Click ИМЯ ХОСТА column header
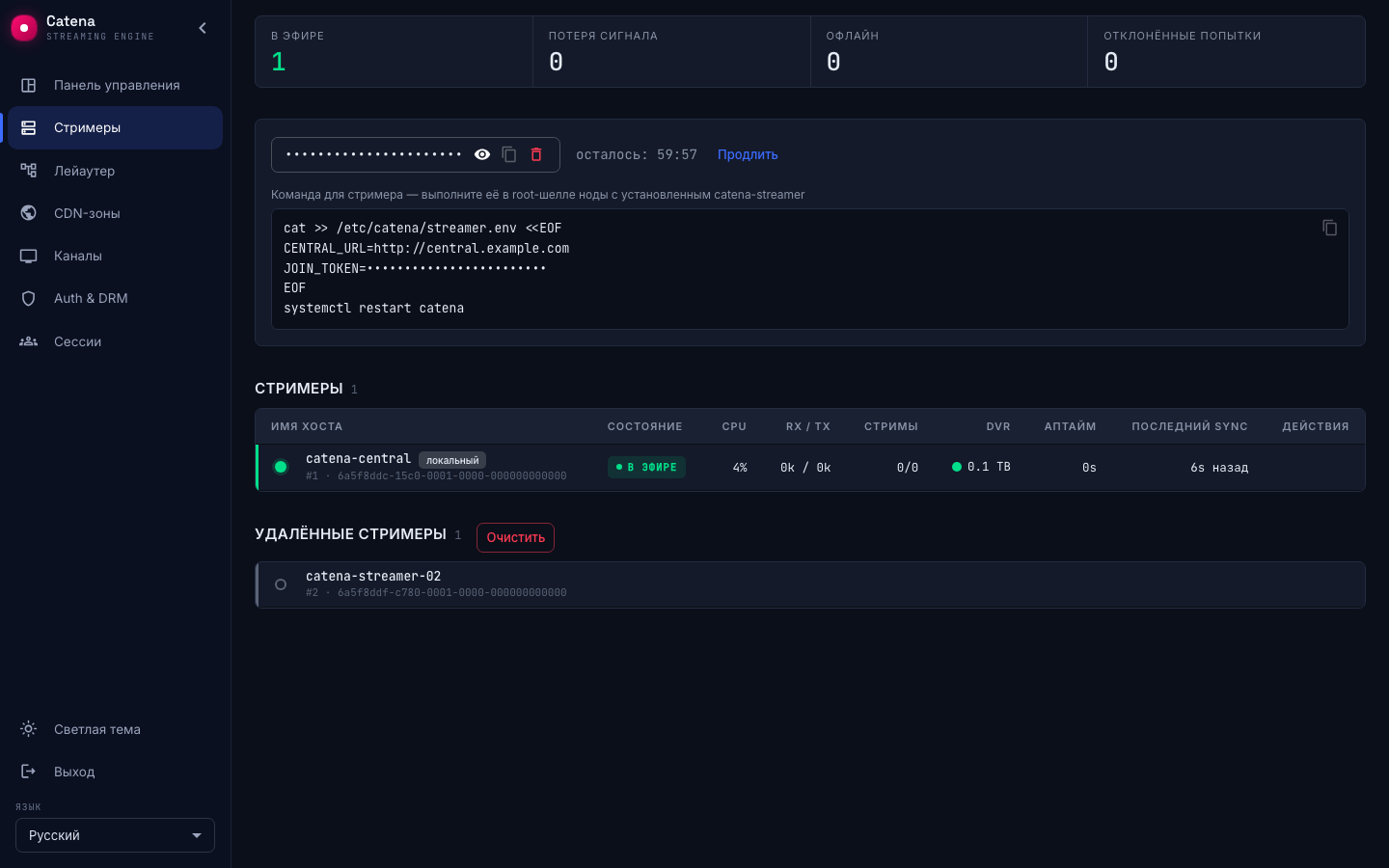The image size is (1389, 868). coord(307,426)
